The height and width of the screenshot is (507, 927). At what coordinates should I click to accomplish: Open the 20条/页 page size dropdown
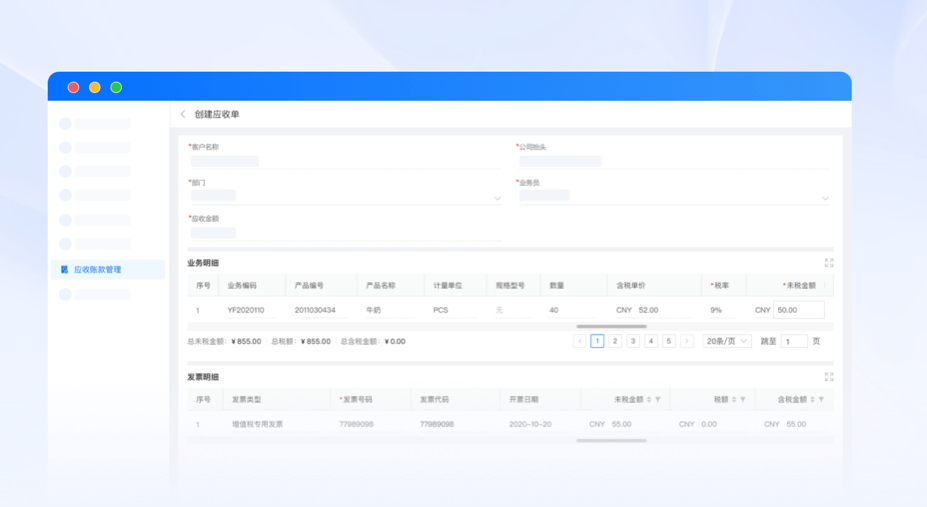click(727, 342)
